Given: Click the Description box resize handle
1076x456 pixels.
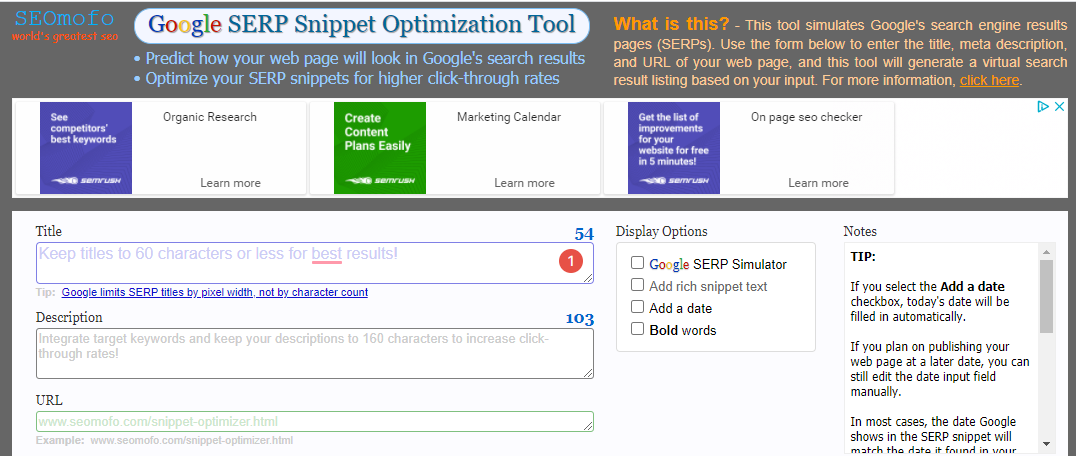Looking at the screenshot, I should coord(587,372).
